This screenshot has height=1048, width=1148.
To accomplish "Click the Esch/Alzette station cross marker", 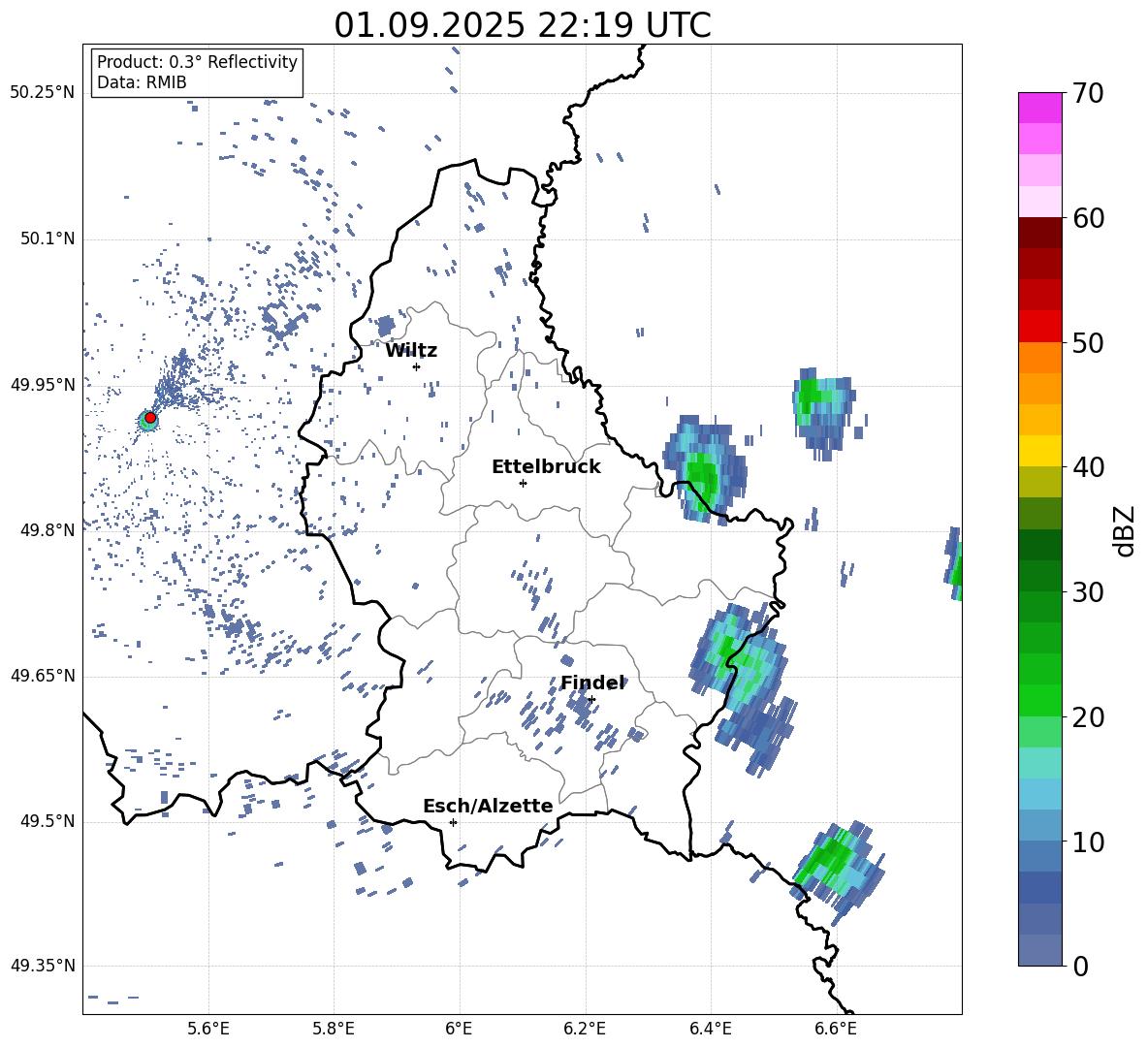I will point(453,822).
